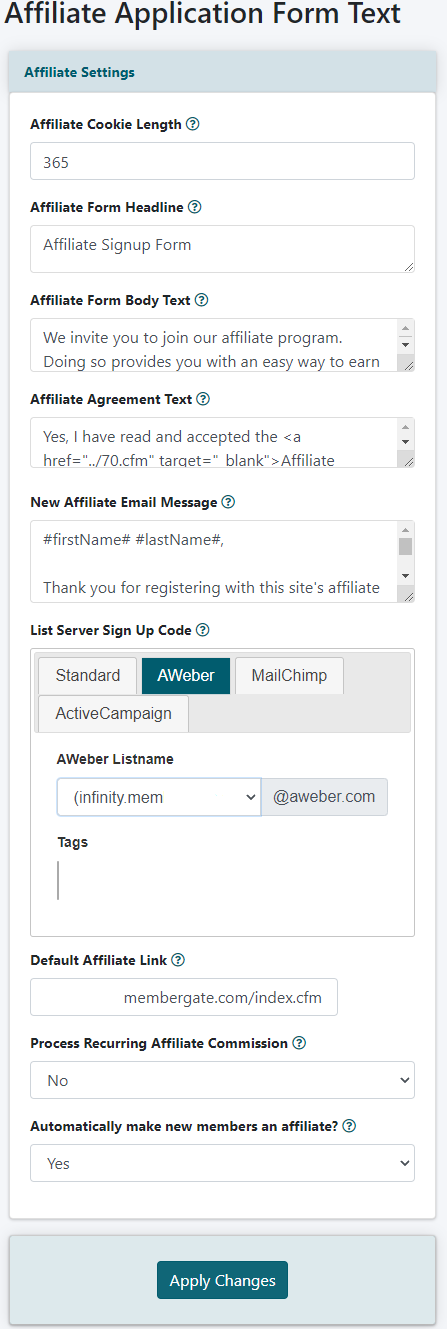Open help icon beside Affiliate Cookie Length
Viewport: 447px width, 1329px height.
(x=193, y=125)
